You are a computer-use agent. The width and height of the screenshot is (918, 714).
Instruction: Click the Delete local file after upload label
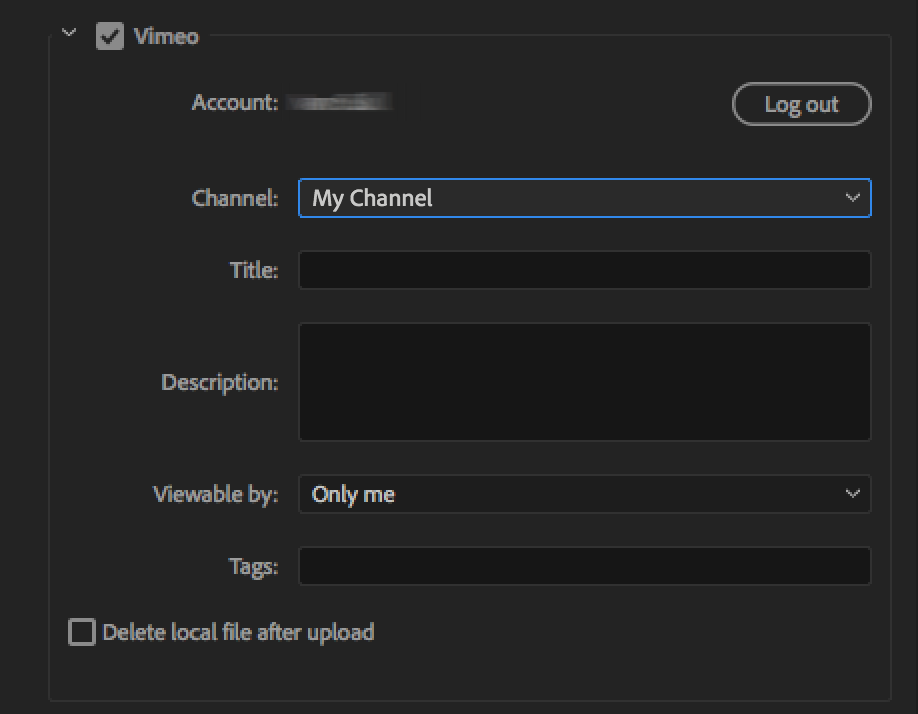pyautogui.click(x=237, y=632)
